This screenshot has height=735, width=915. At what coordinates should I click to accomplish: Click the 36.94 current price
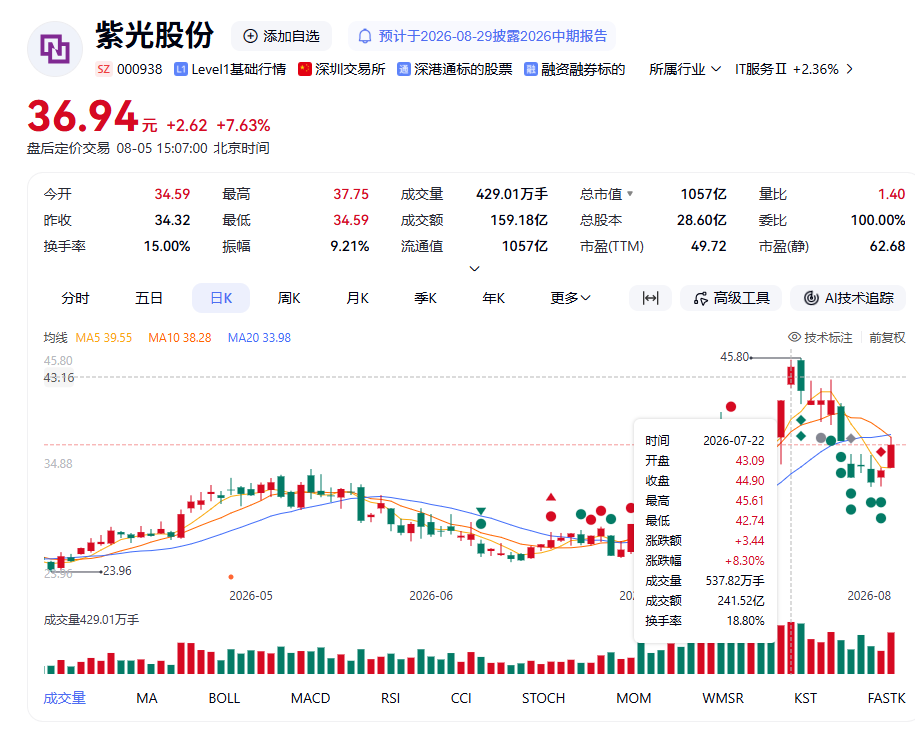[83, 116]
